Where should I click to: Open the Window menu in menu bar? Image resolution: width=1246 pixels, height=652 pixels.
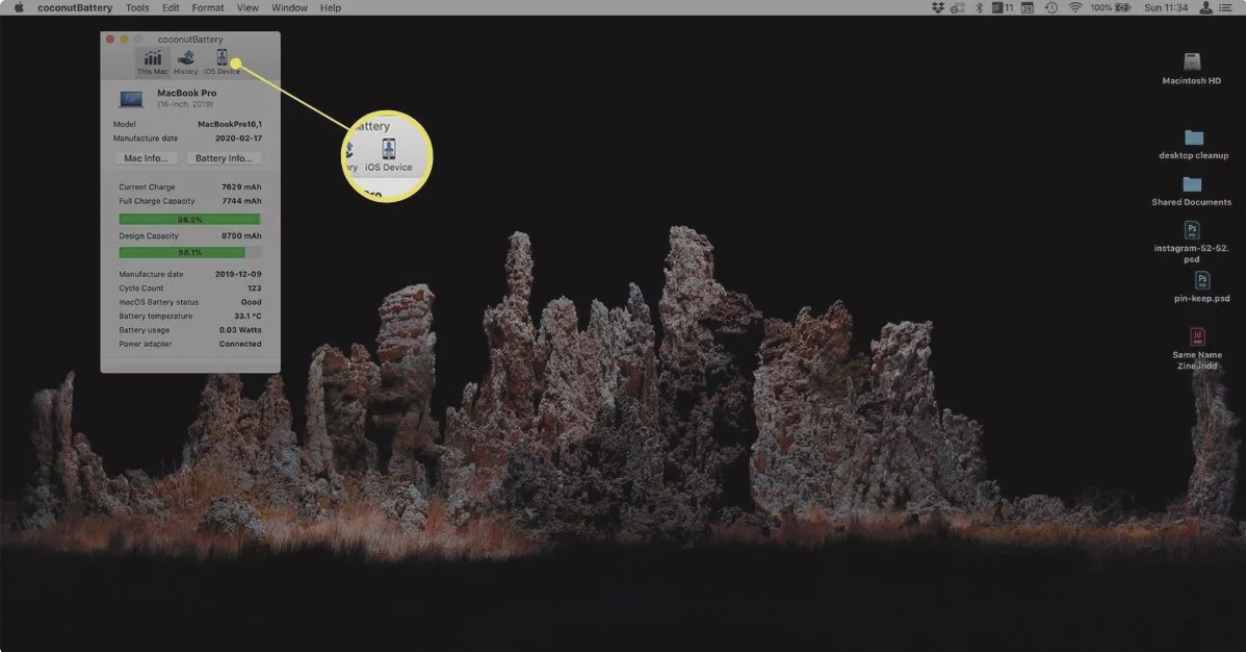pyautogui.click(x=289, y=8)
